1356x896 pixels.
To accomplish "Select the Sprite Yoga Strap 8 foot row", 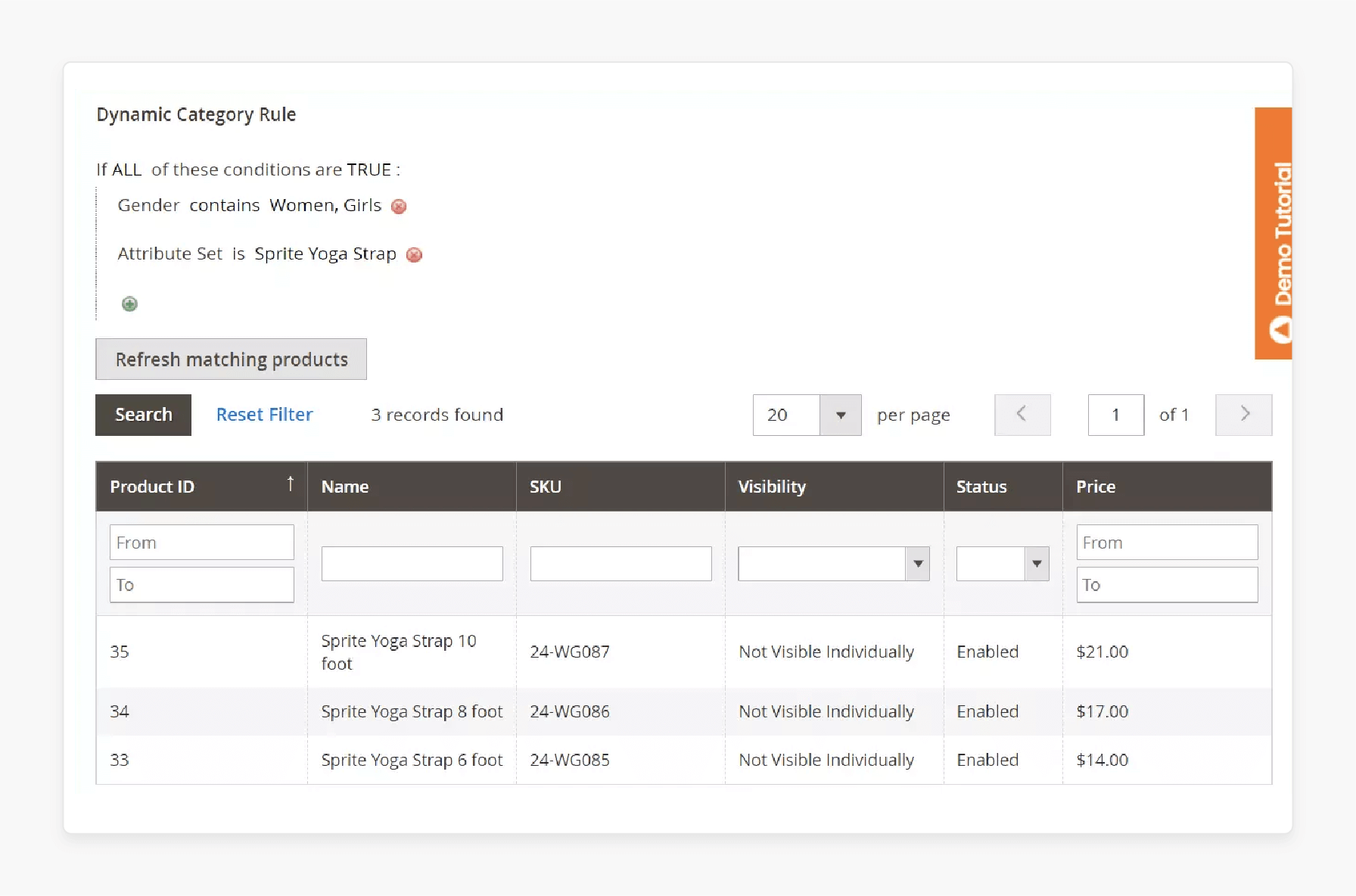I will (412, 711).
